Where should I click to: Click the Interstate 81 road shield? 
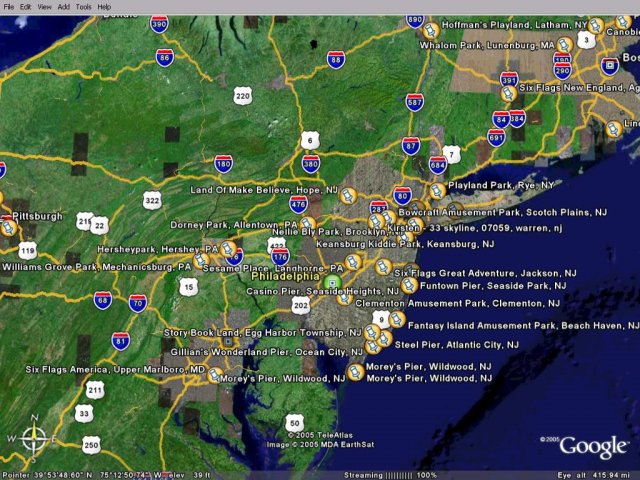click(x=121, y=341)
